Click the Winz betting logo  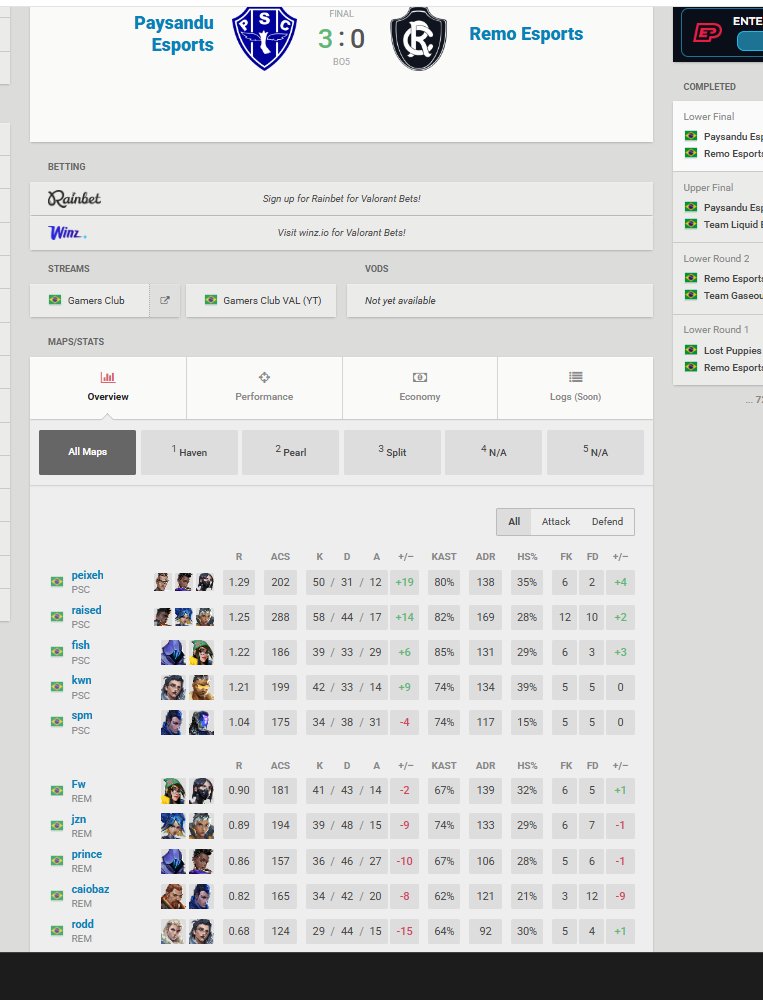67,233
